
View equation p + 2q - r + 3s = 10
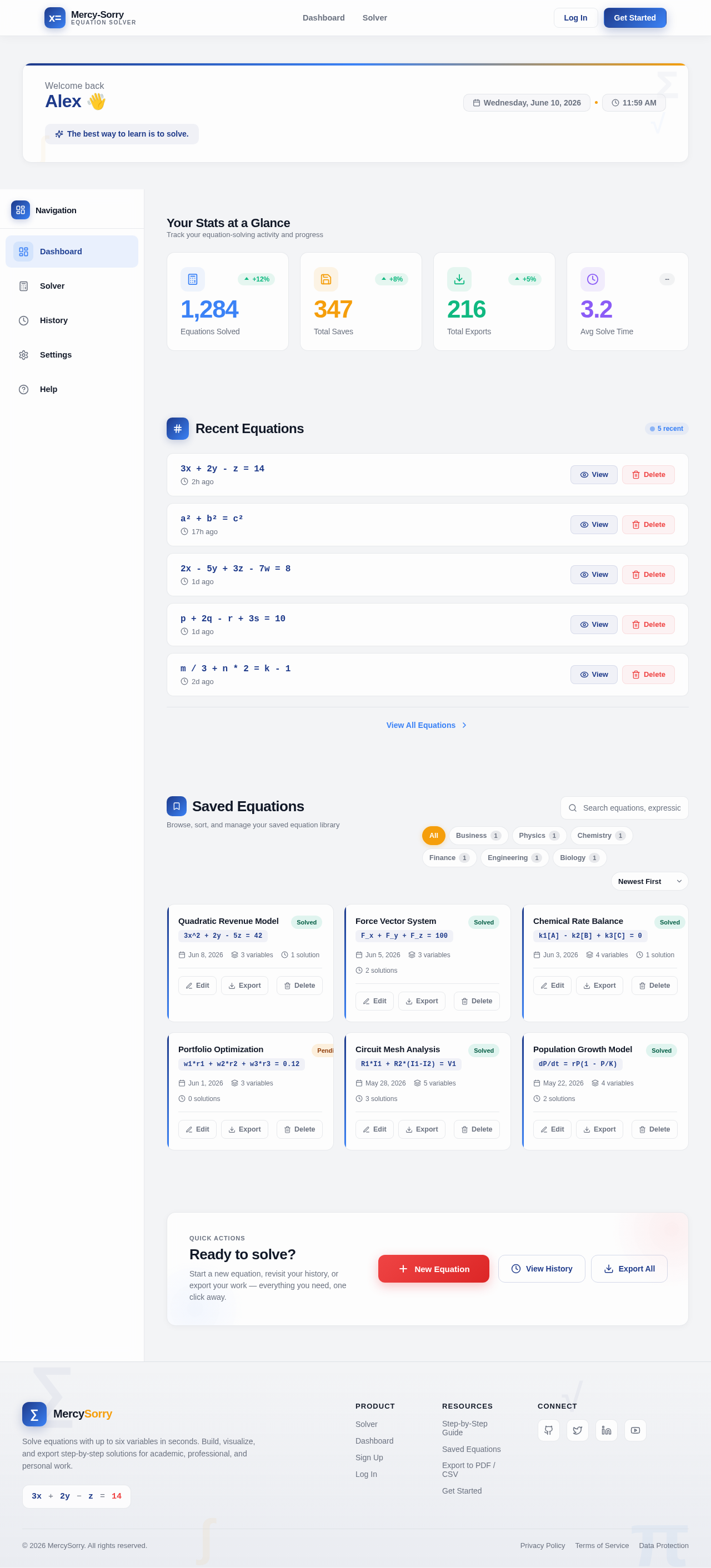pyautogui.click(x=593, y=625)
